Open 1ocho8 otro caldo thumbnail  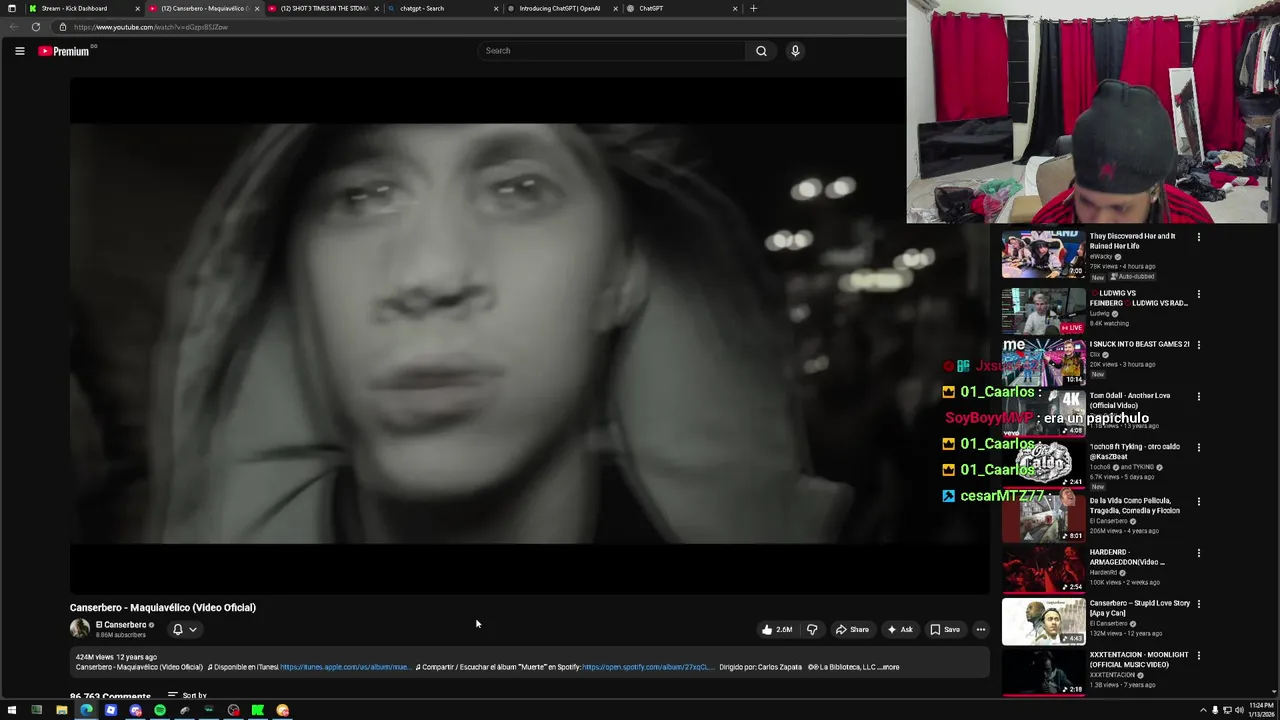click(x=1043, y=464)
